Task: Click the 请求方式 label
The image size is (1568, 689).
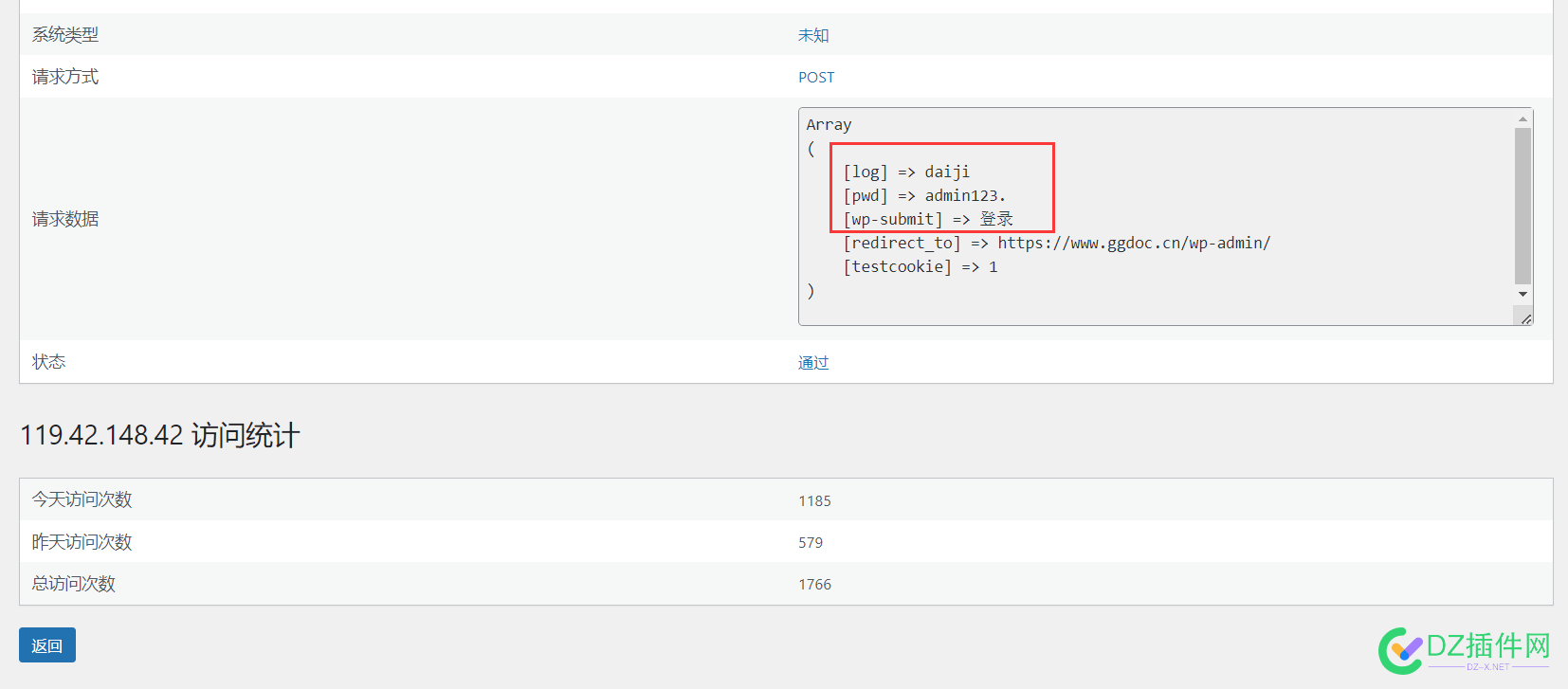Action: click(x=65, y=77)
